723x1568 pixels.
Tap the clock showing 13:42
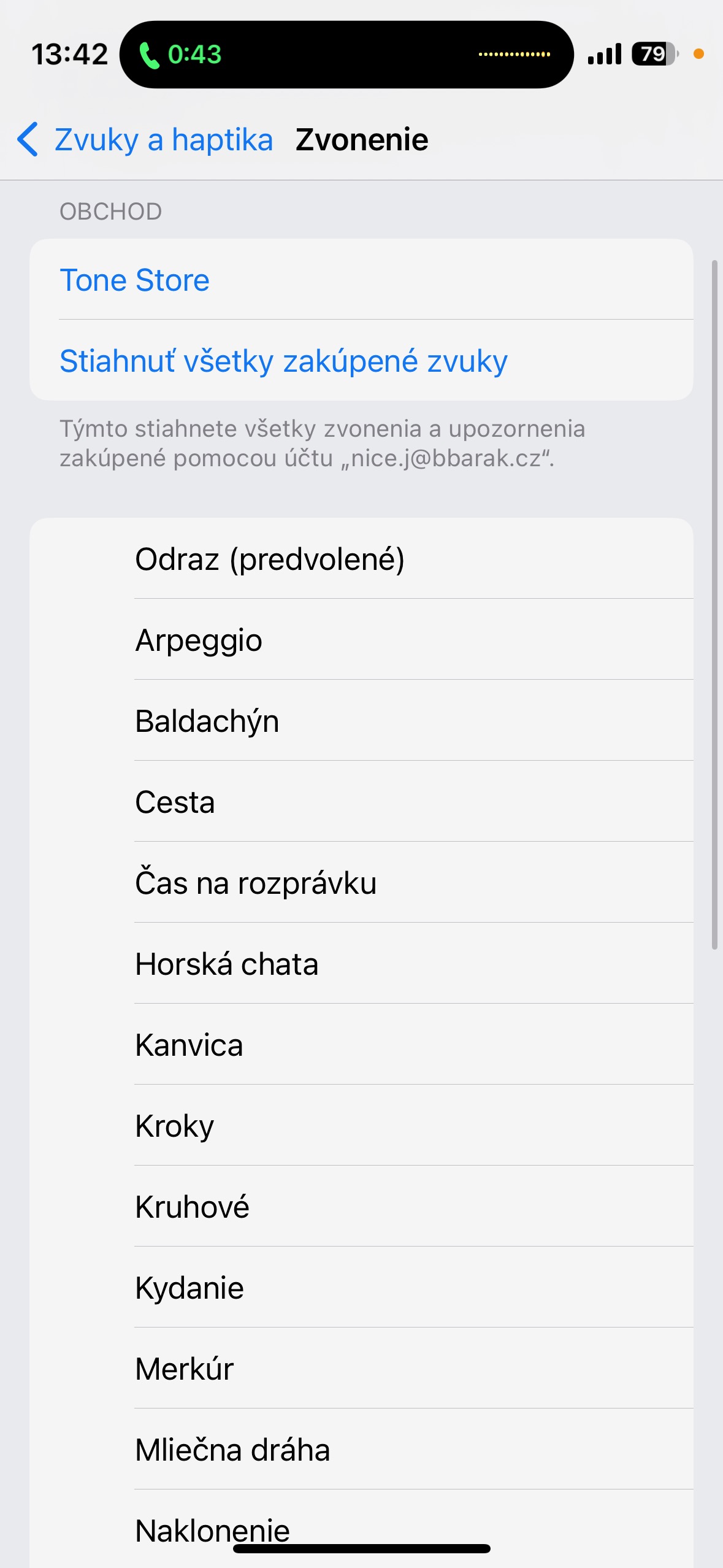[x=70, y=55]
